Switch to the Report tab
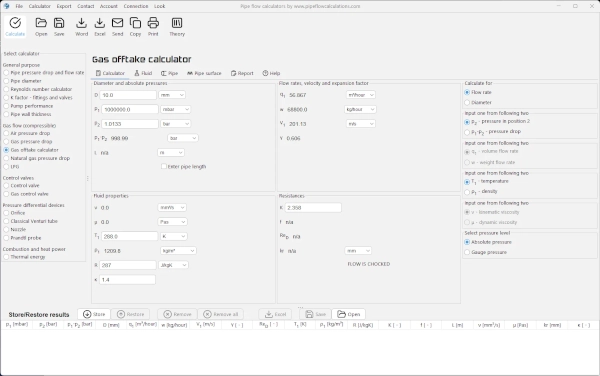Screen dimensions: 600x376 (x=242, y=73)
